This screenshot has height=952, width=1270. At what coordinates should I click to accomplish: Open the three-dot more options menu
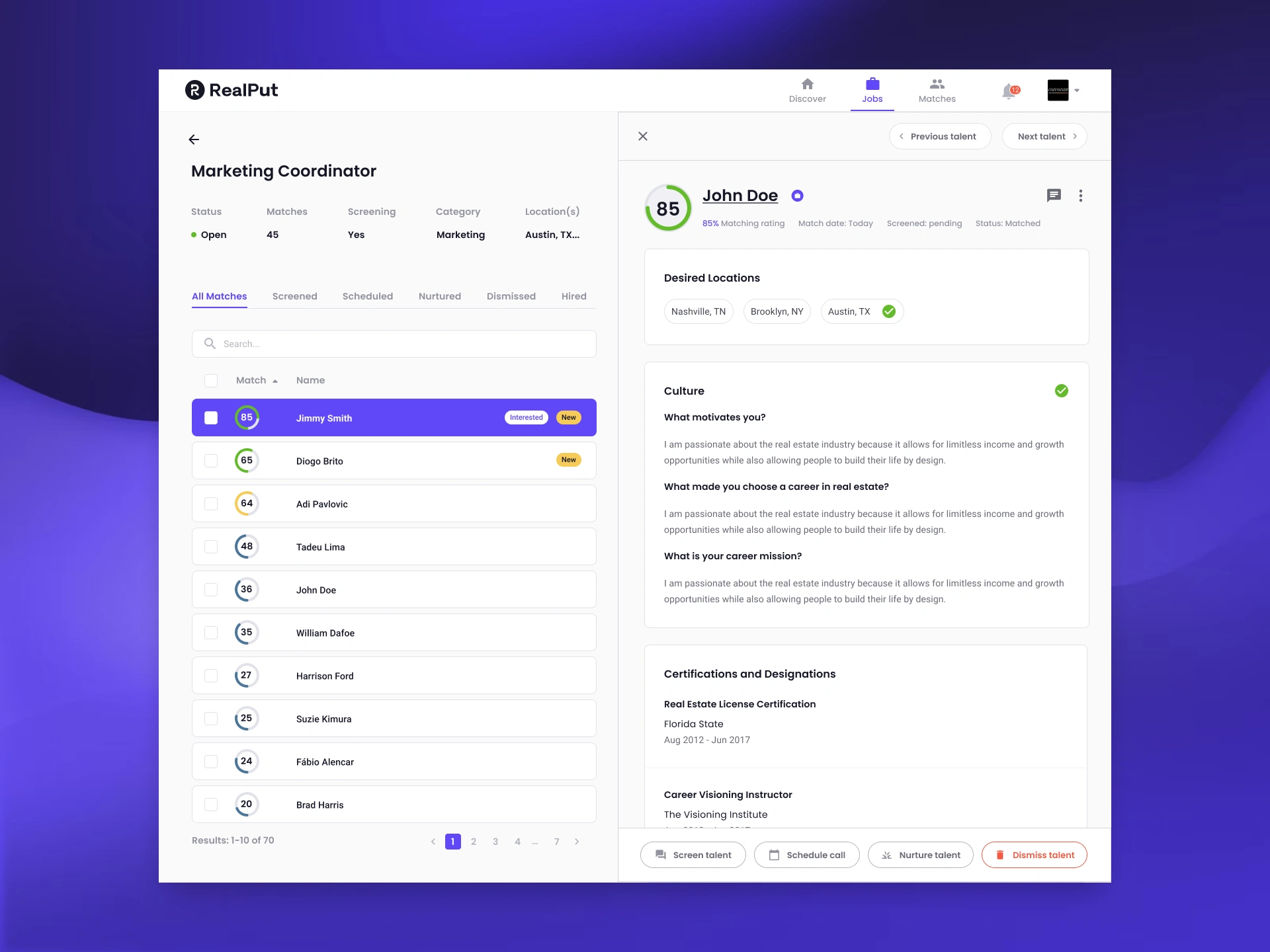[1081, 196]
